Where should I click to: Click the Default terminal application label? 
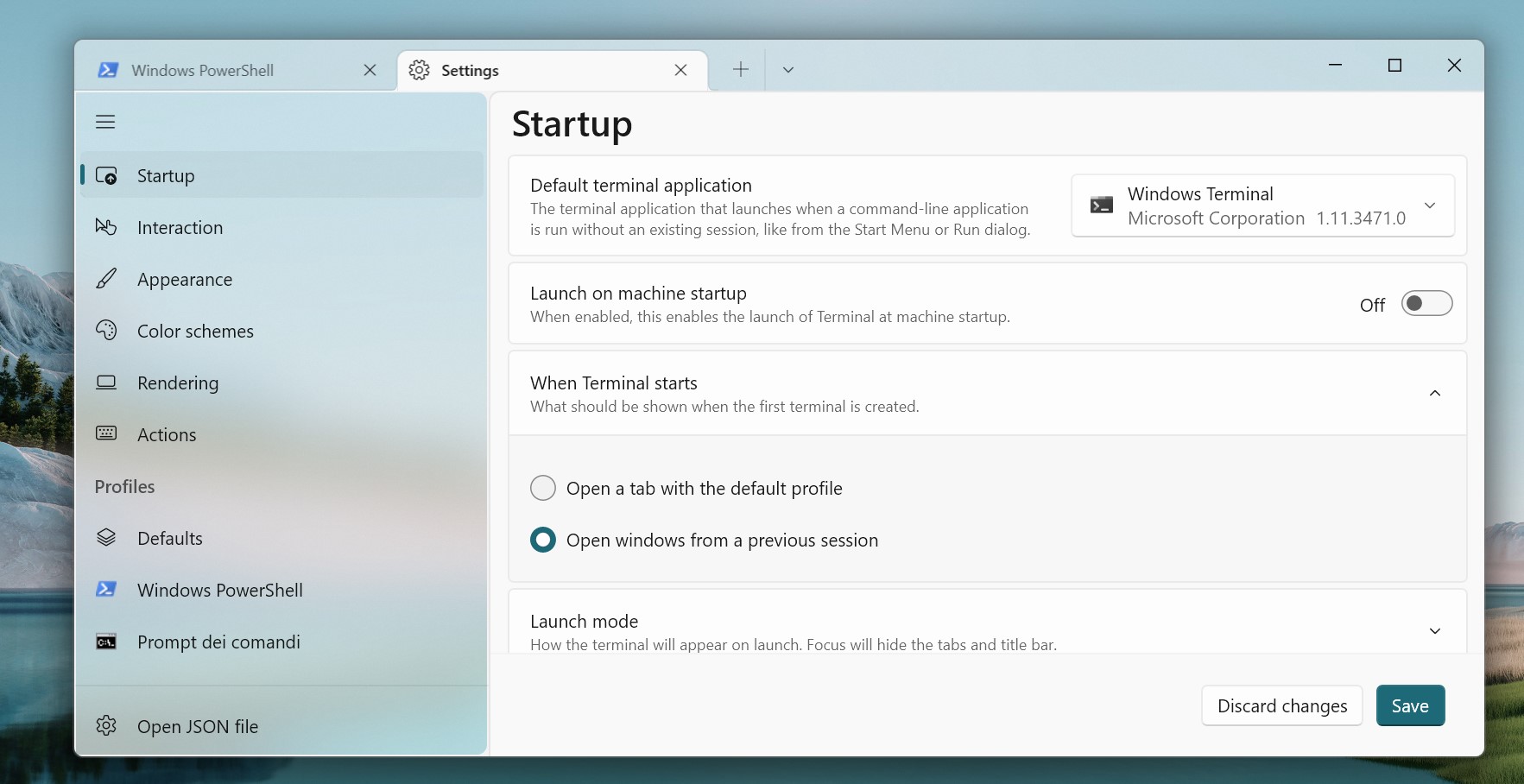coord(641,185)
